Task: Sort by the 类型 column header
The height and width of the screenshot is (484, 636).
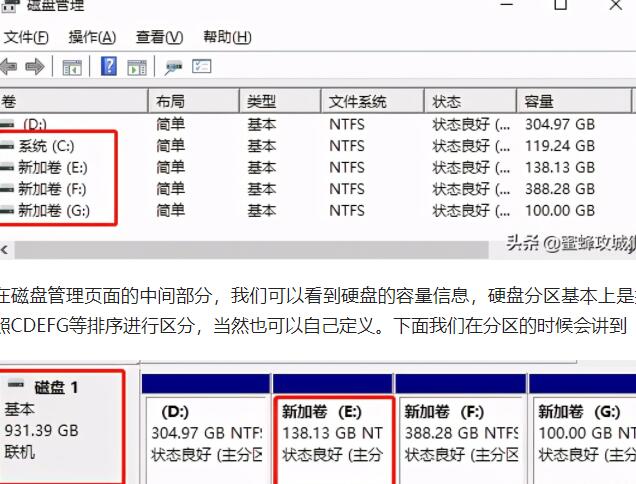Action: (x=280, y=101)
